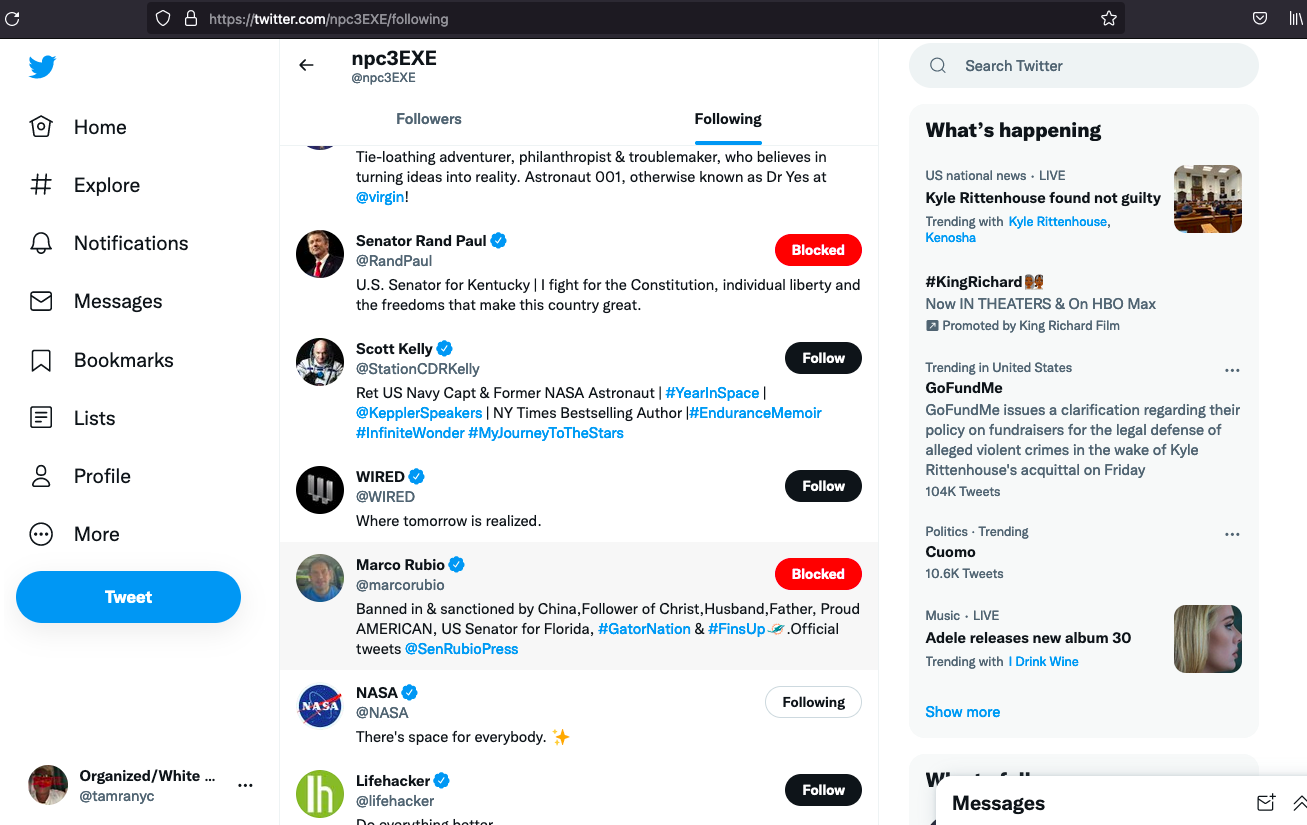1307x825 pixels.
Task: Follow Scott Kelly
Action: point(823,358)
